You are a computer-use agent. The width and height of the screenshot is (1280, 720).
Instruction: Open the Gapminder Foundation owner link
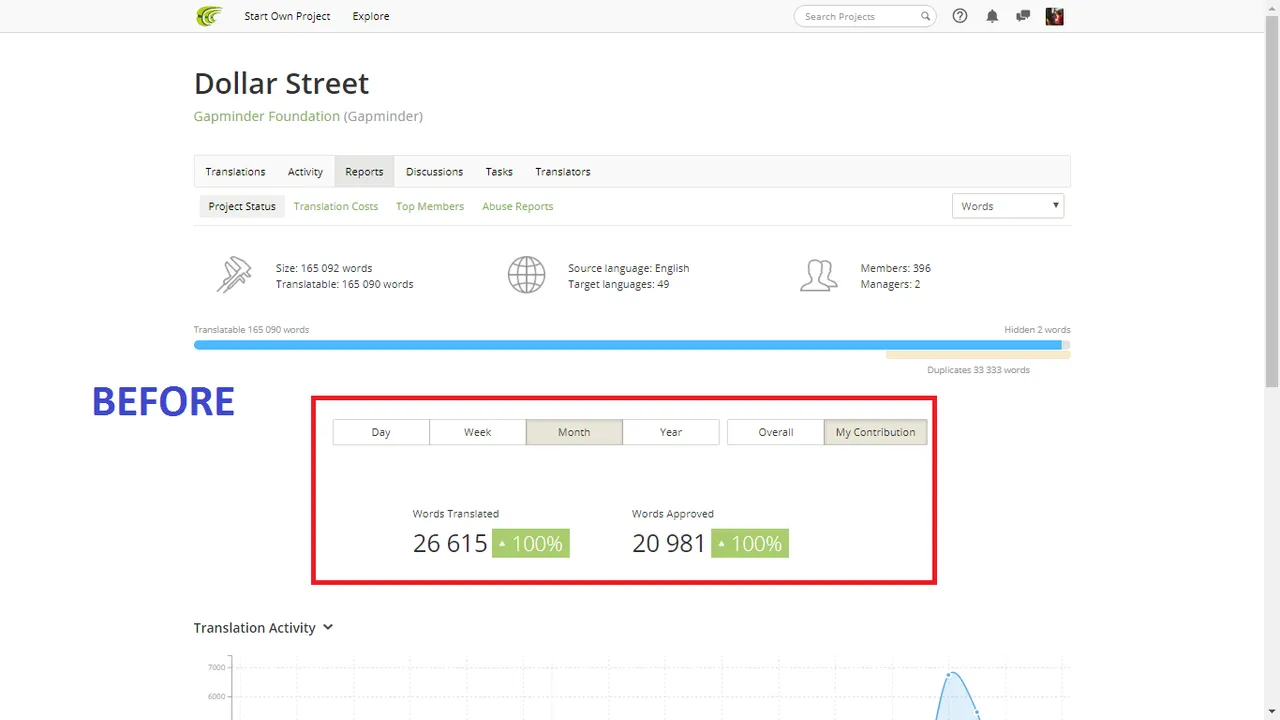point(267,116)
